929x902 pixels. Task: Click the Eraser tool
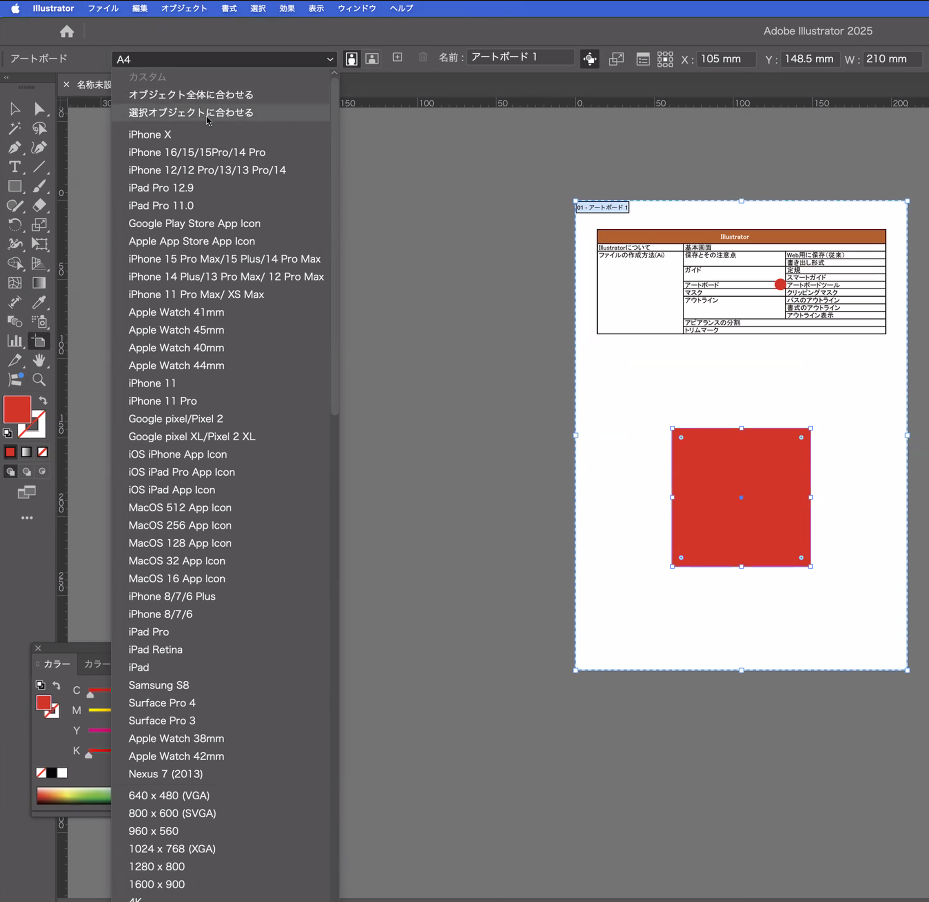click(x=39, y=206)
